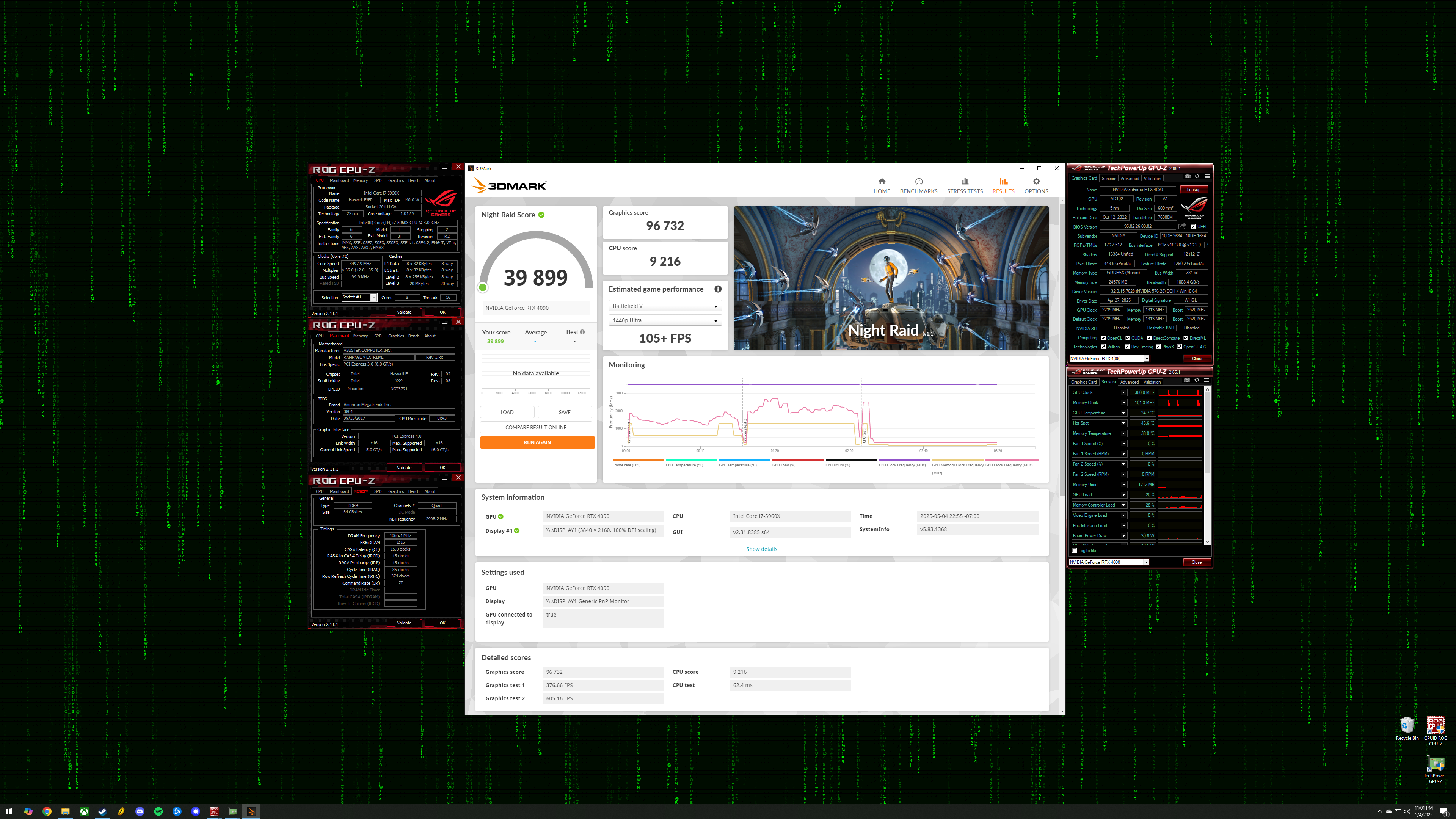
Task: Open Steam from the taskbar
Action: pos(102,811)
